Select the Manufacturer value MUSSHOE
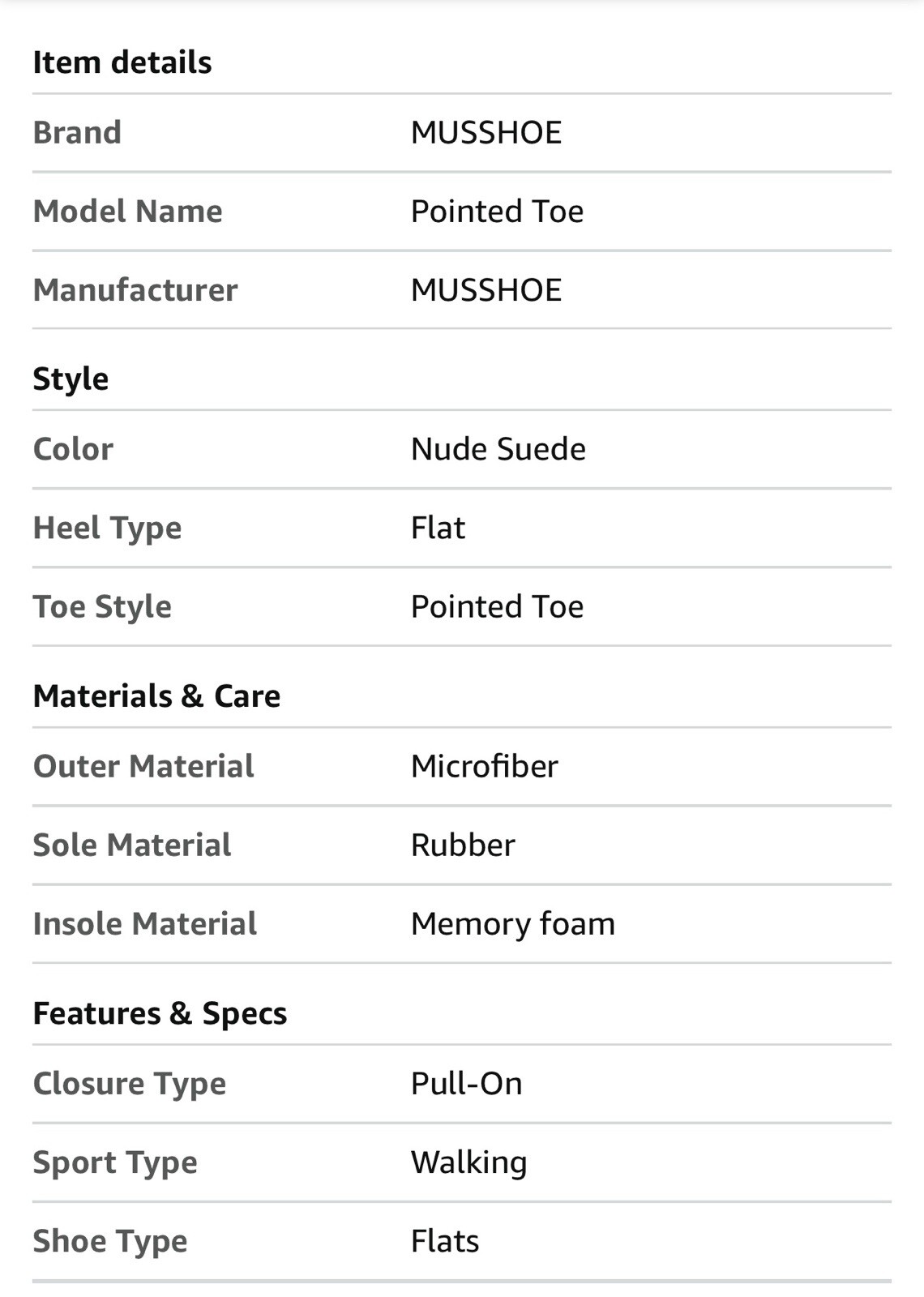The image size is (924, 1297). click(x=486, y=290)
